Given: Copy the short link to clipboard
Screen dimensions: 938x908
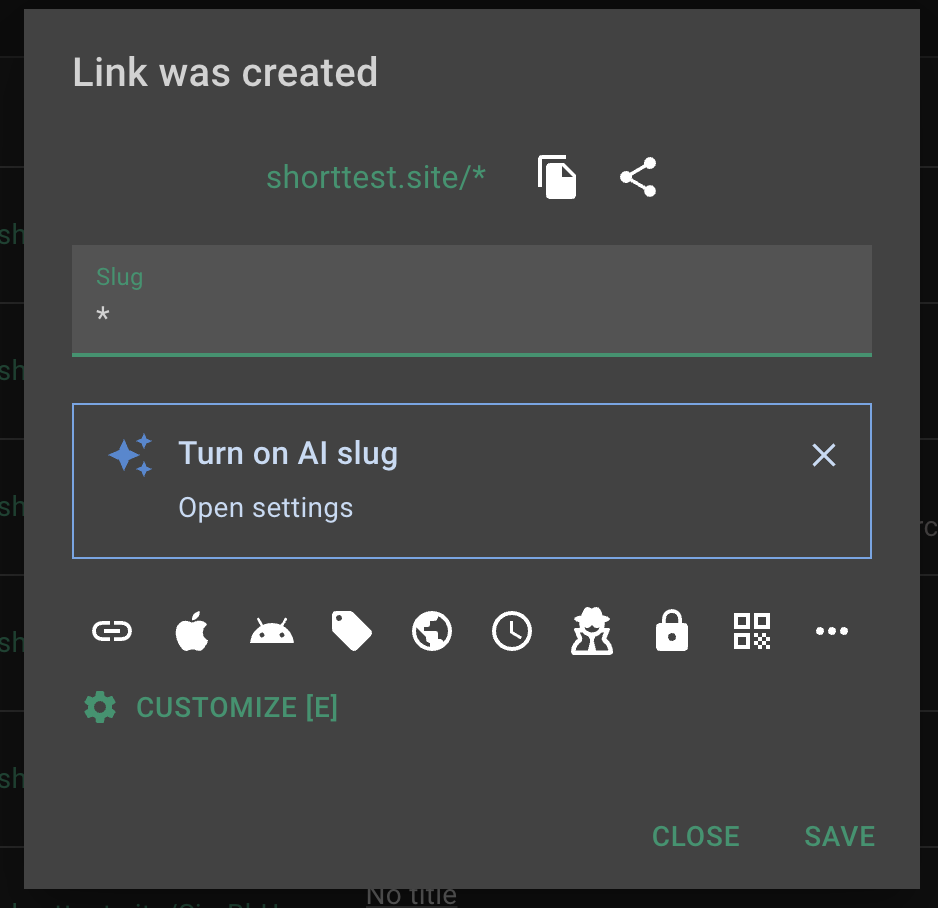Looking at the screenshot, I should pyautogui.click(x=557, y=178).
